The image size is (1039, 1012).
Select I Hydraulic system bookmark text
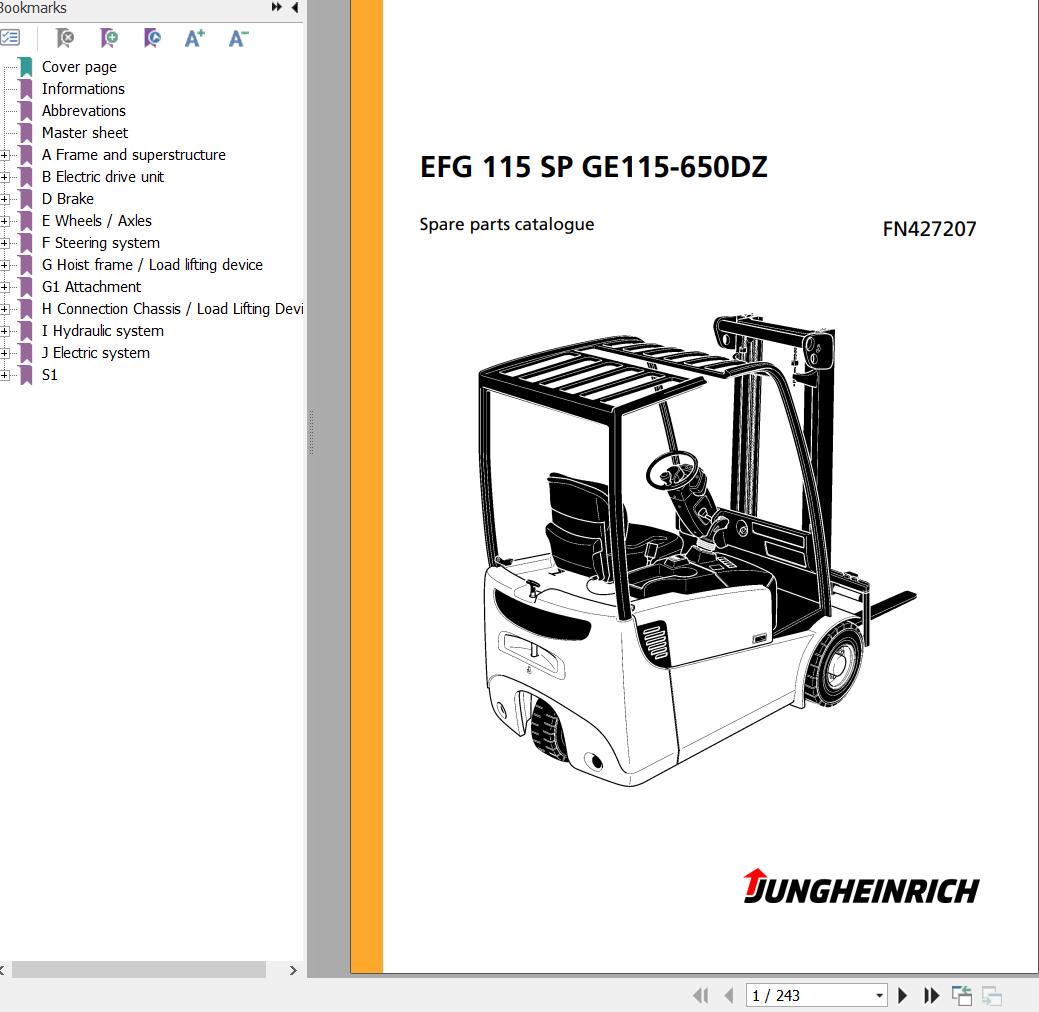coord(103,331)
